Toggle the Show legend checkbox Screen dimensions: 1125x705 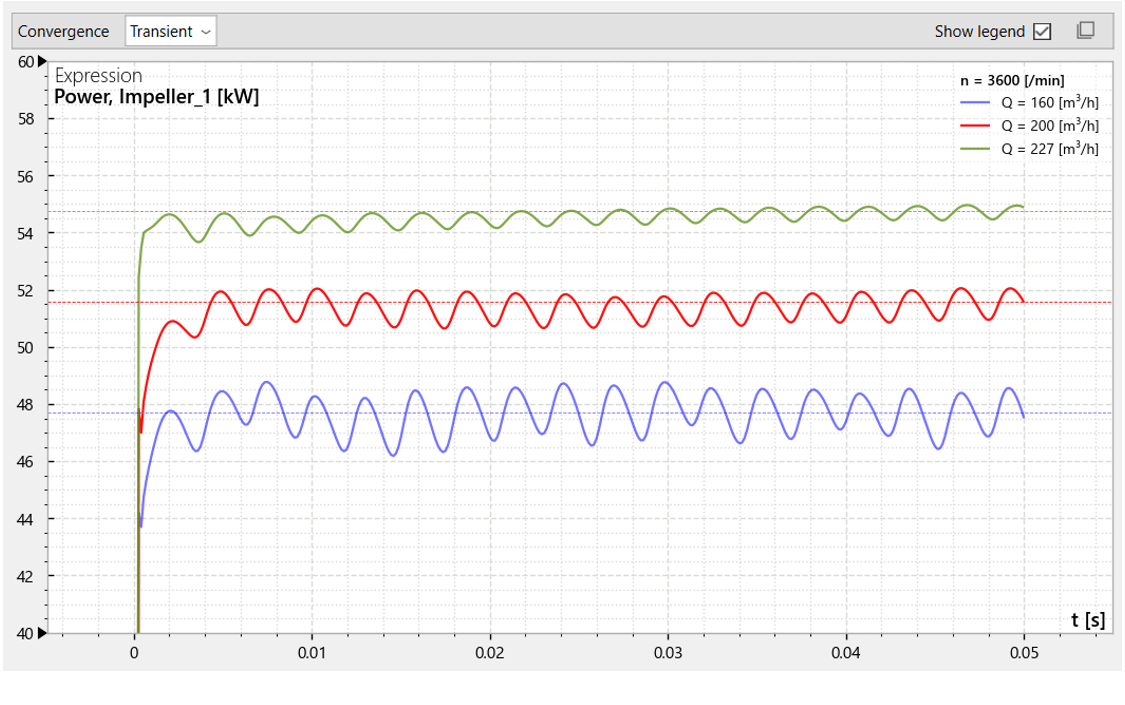[1042, 32]
